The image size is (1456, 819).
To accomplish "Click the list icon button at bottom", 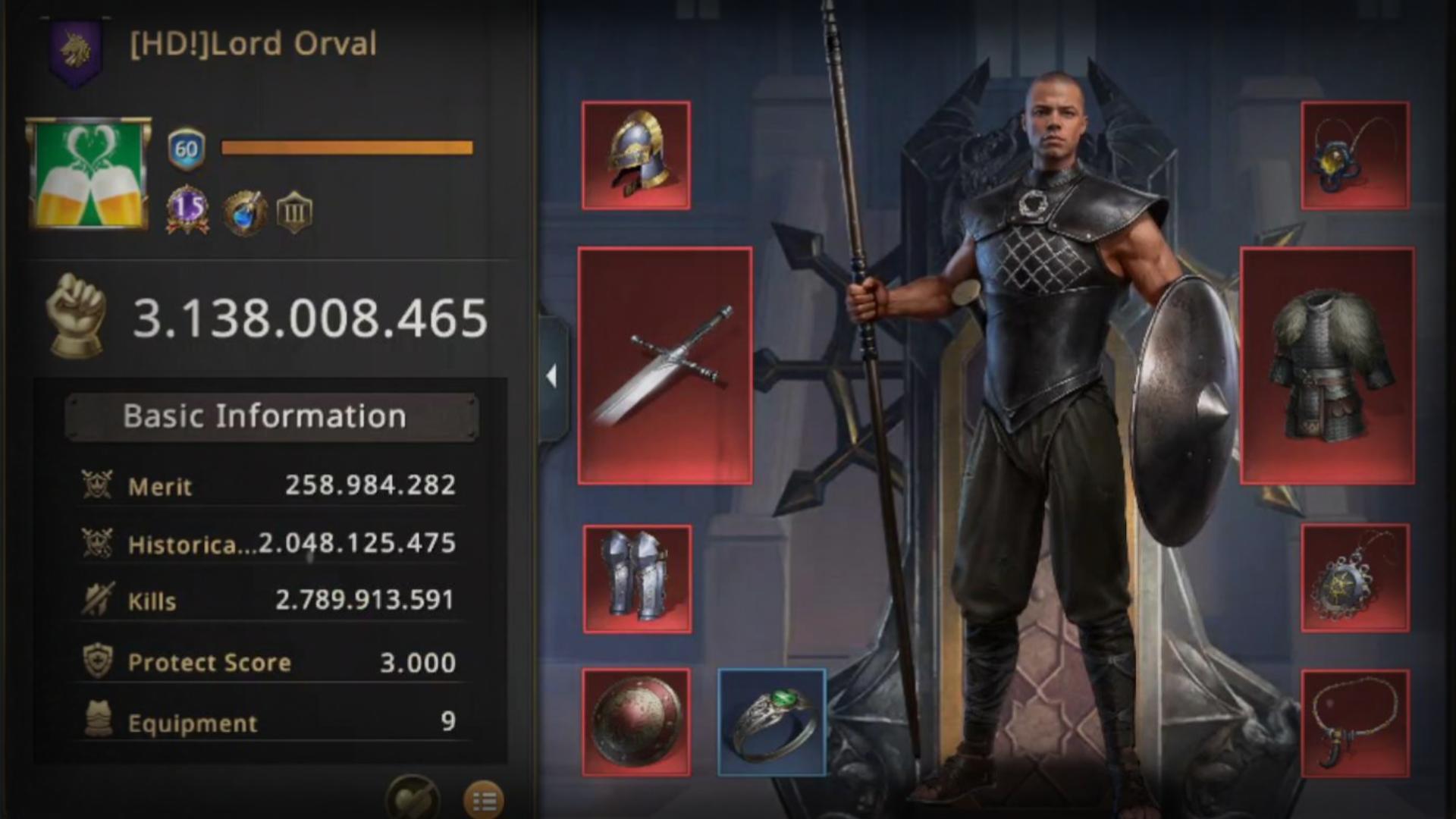I will (483, 799).
